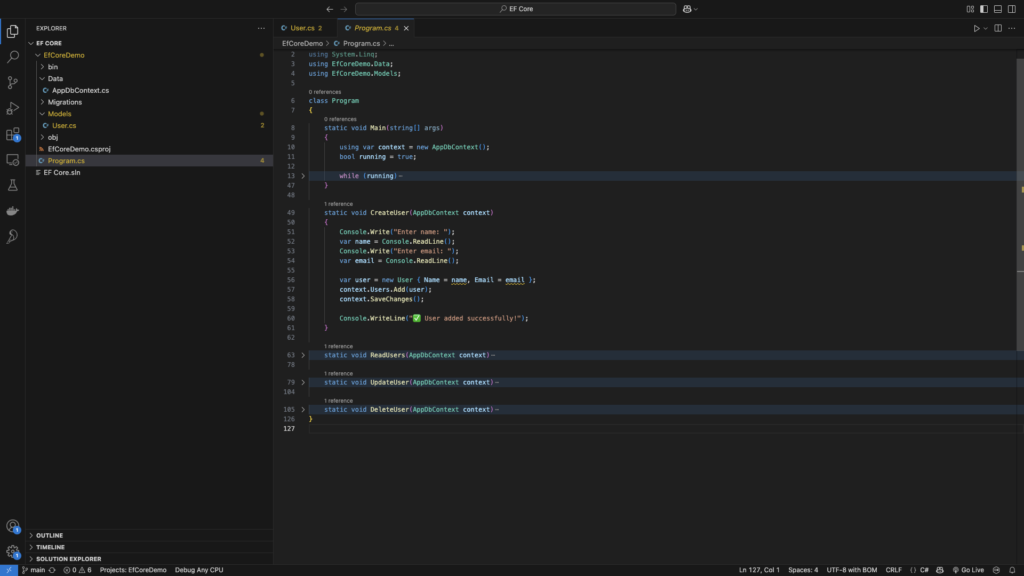Viewport: 1024px width, 576px height.
Task: Click the EfCoreDemo breadcrumb segment
Action: [x=302, y=44]
